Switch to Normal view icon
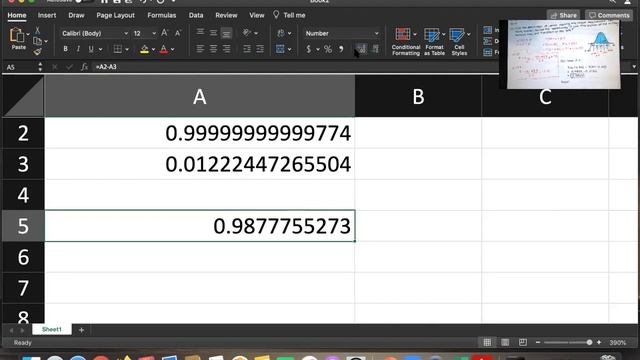This screenshot has width=640, height=360. 487,342
